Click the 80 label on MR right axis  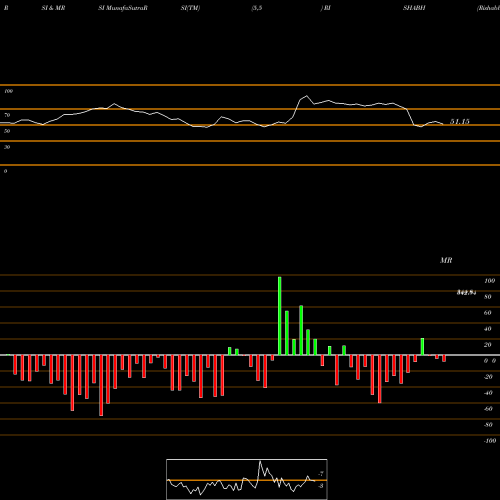coord(488,297)
